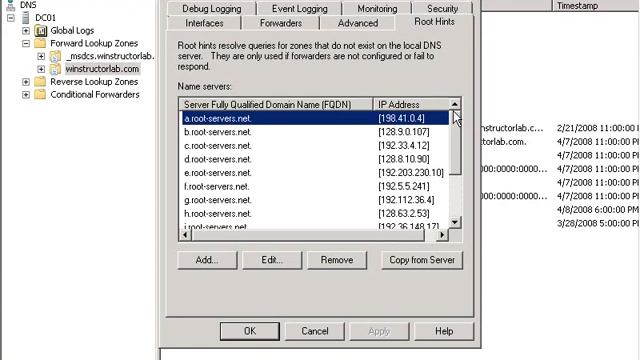Select Conditional Forwarders label
The height and width of the screenshot is (360, 640).
click(x=95, y=94)
